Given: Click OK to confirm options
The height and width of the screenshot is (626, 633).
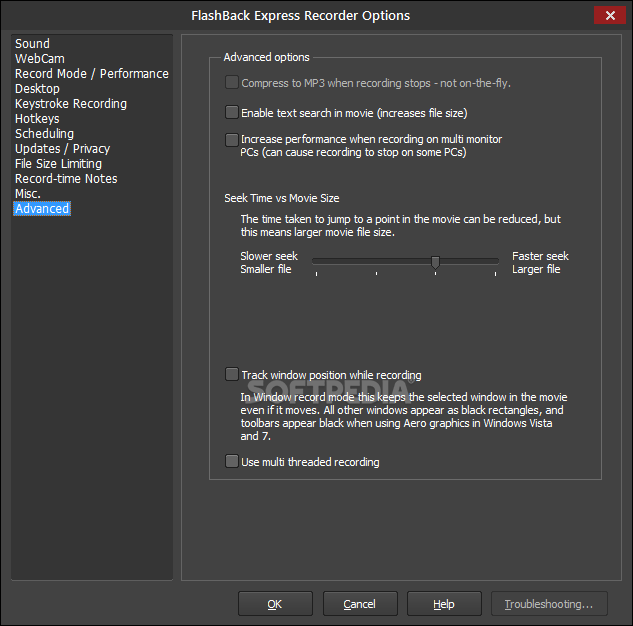Looking at the screenshot, I should pos(275,604).
